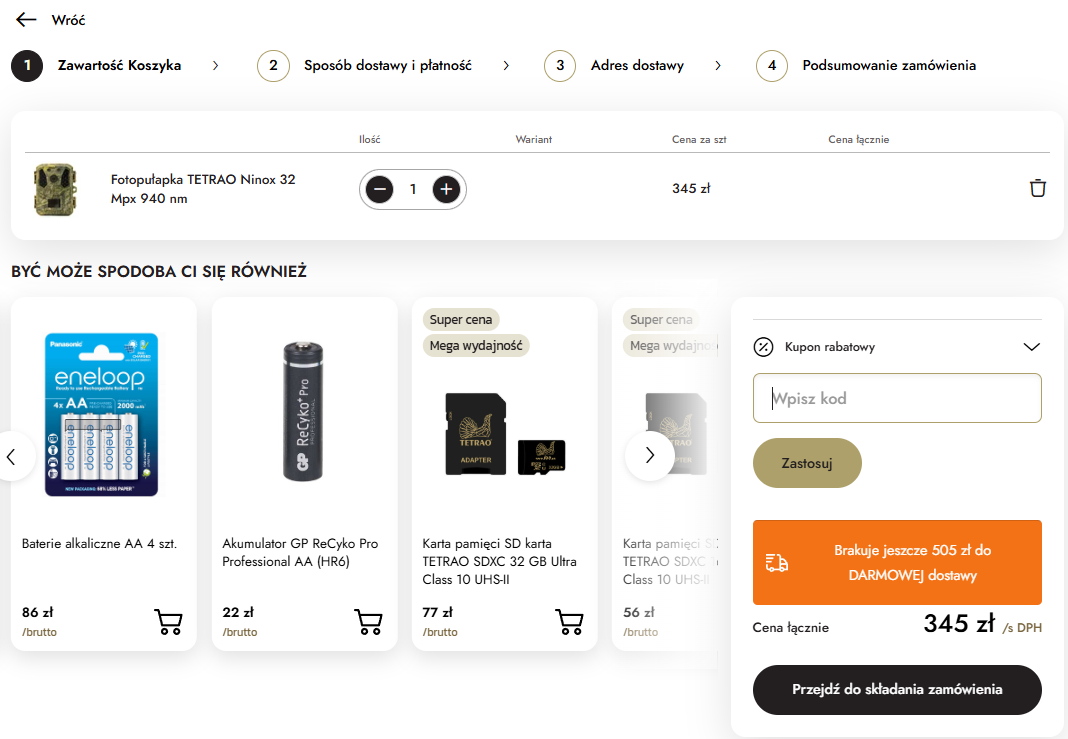The image size is (1068, 739).
Task: Click the back arrow next to Wróć
Action: tap(27, 20)
